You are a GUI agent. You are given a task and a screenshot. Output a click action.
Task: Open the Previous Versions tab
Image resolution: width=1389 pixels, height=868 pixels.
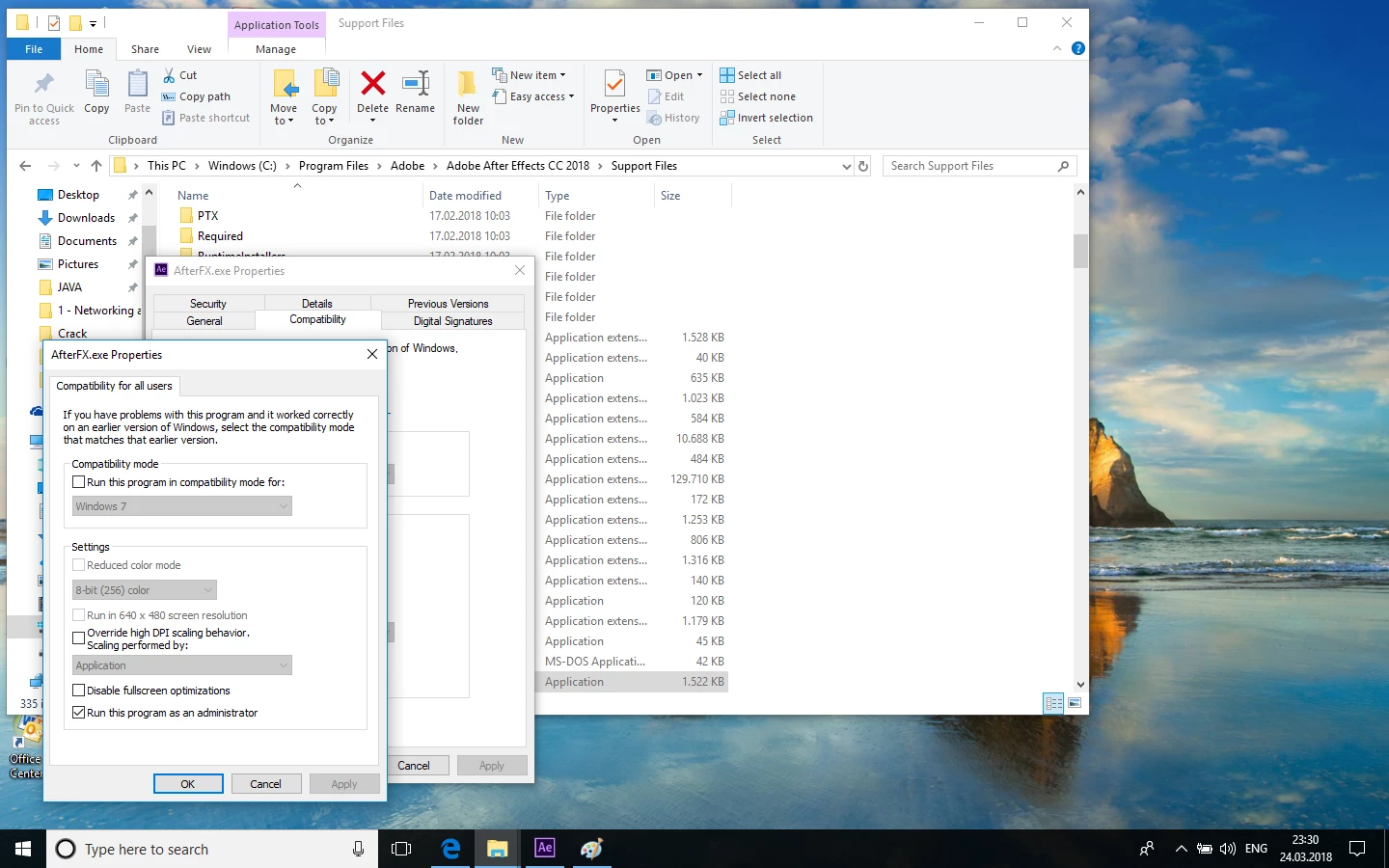point(448,304)
